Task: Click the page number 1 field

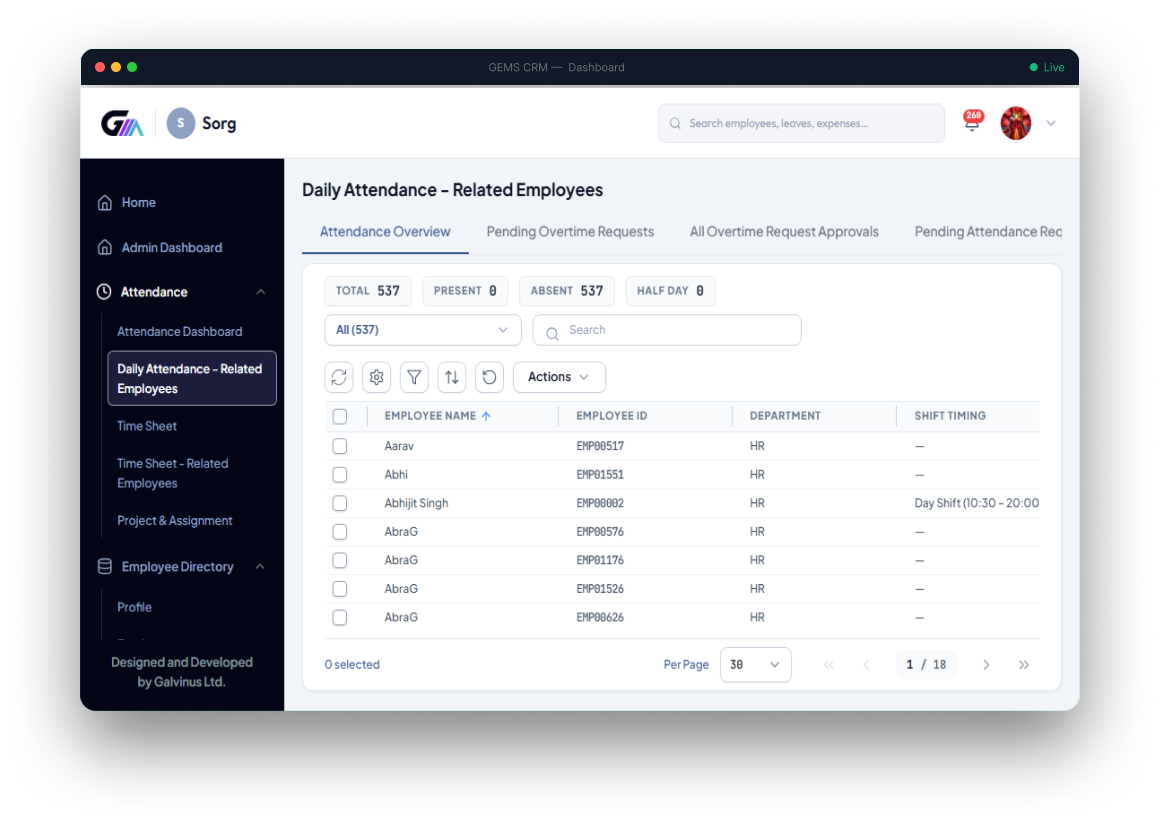Action: pyautogui.click(x=910, y=665)
